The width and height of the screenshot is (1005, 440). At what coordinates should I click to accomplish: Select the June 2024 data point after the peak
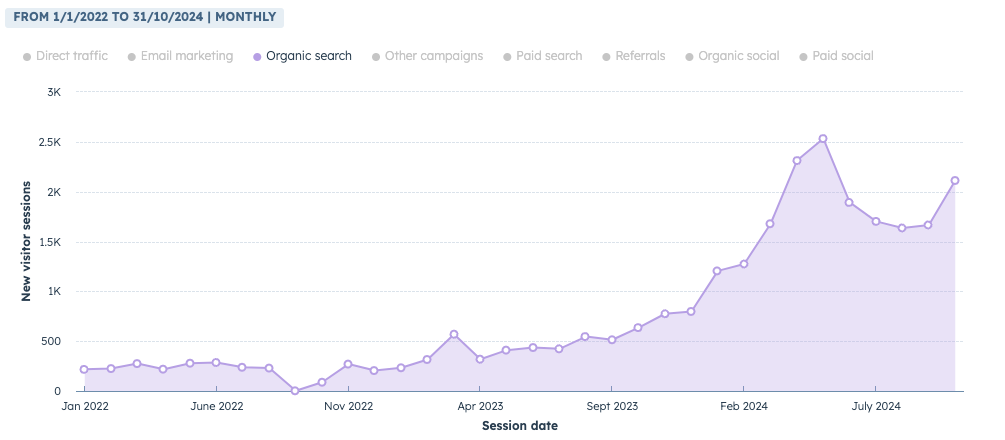click(849, 202)
